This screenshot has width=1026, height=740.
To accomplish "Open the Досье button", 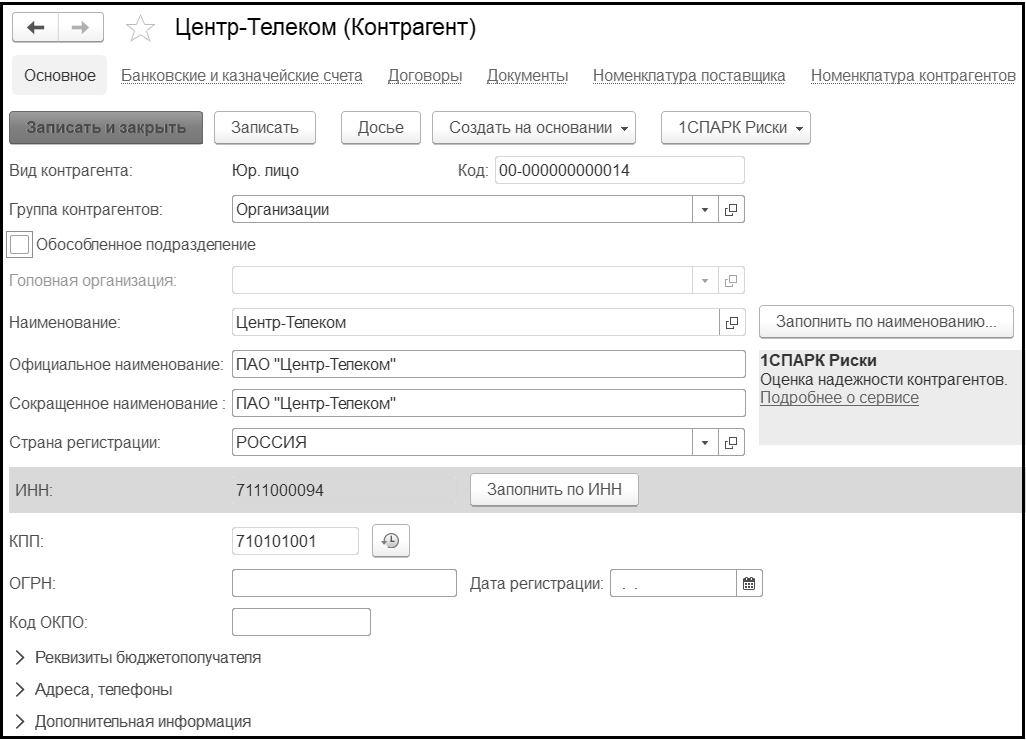I will [381, 128].
